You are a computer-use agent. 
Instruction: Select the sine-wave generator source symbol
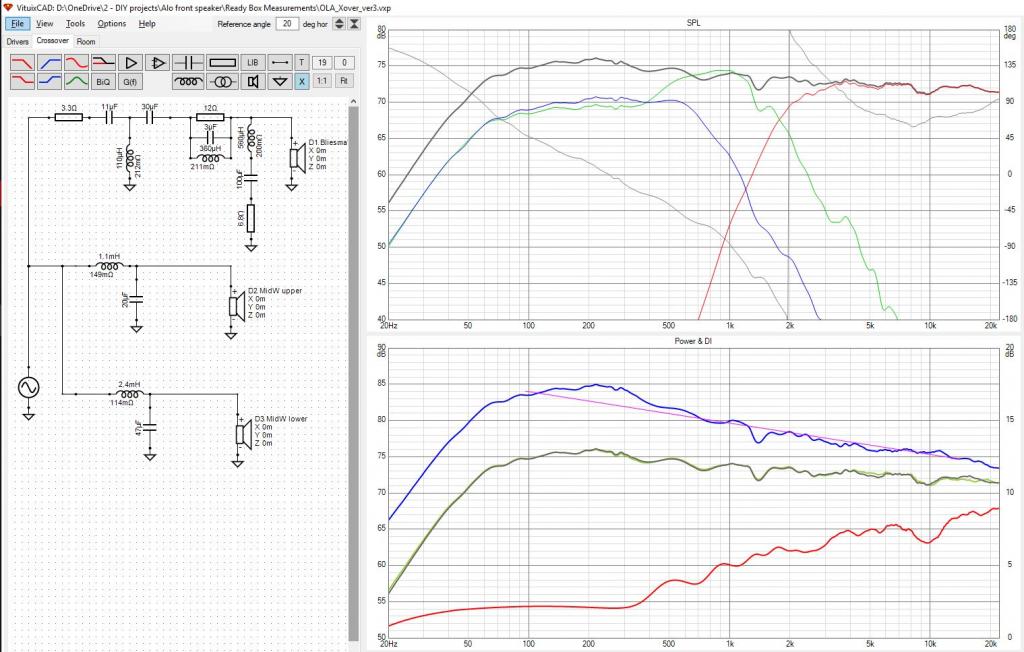pos(29,387)
